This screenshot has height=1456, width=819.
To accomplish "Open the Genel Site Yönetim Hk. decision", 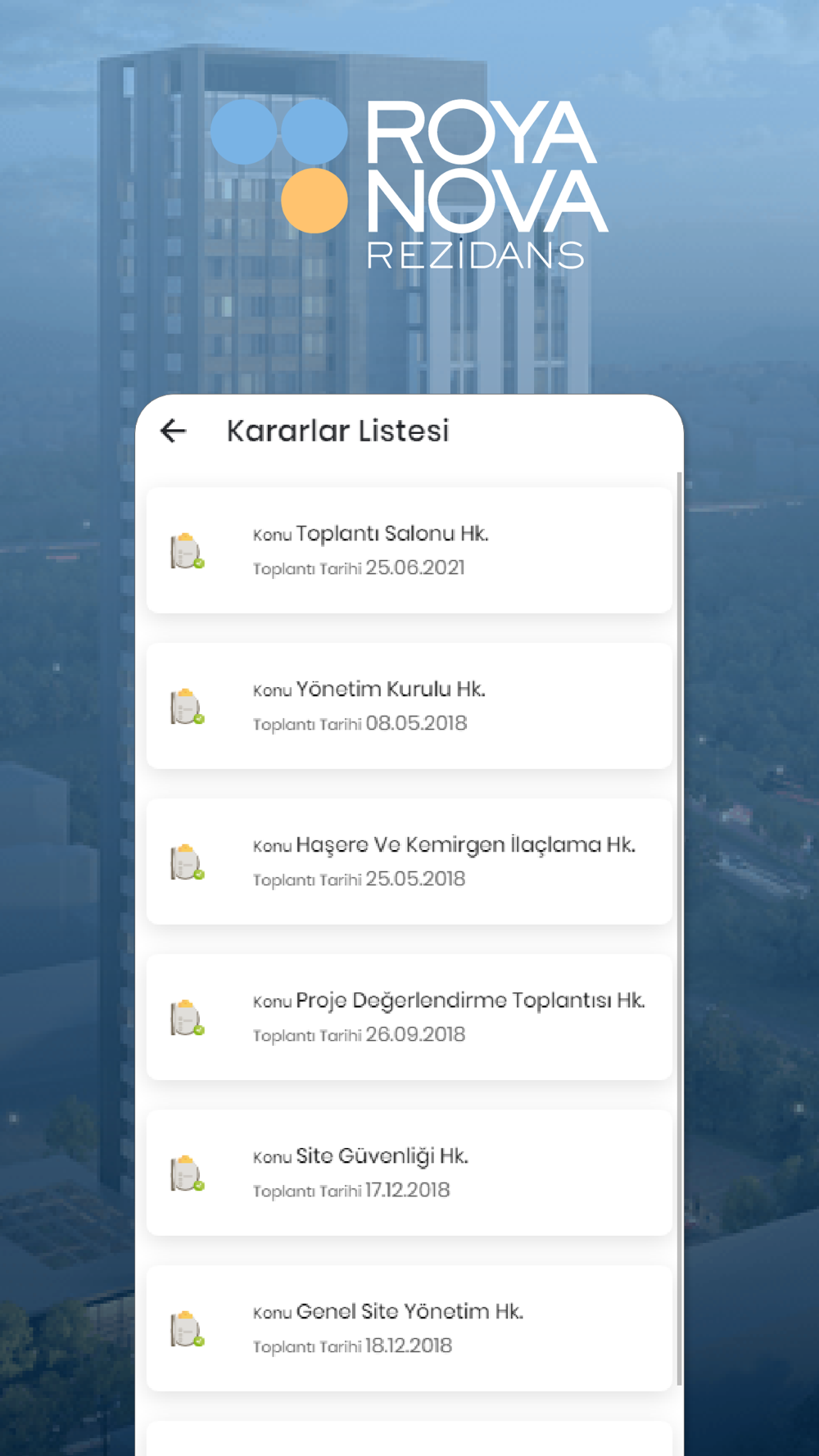I will [409, 1328].
